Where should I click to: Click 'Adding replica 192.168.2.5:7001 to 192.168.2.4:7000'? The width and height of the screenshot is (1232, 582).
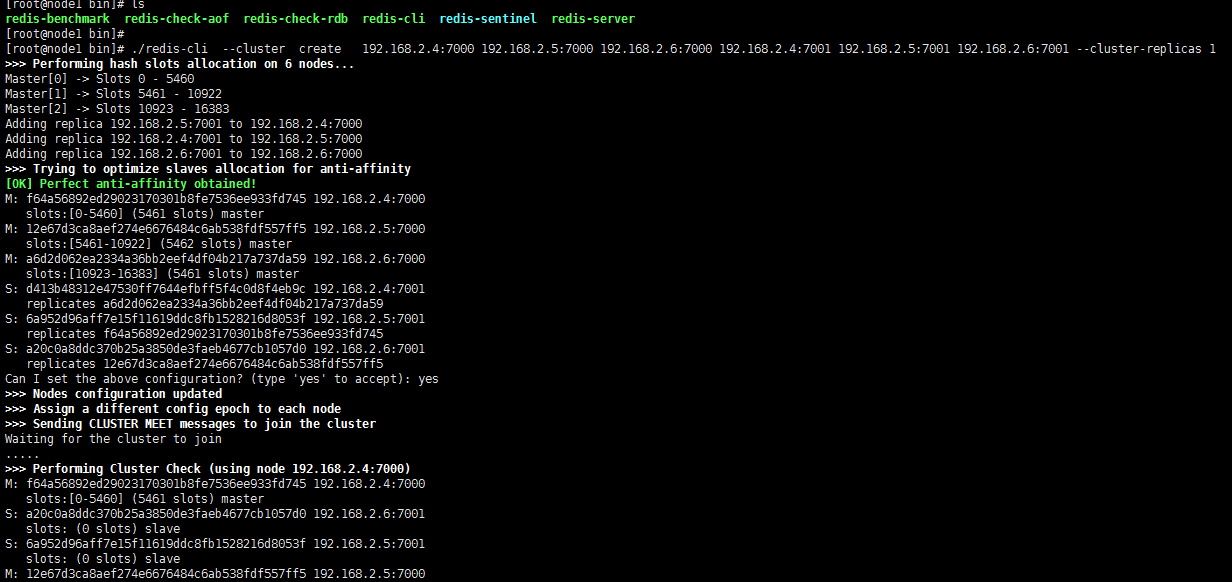click(184, 124)
